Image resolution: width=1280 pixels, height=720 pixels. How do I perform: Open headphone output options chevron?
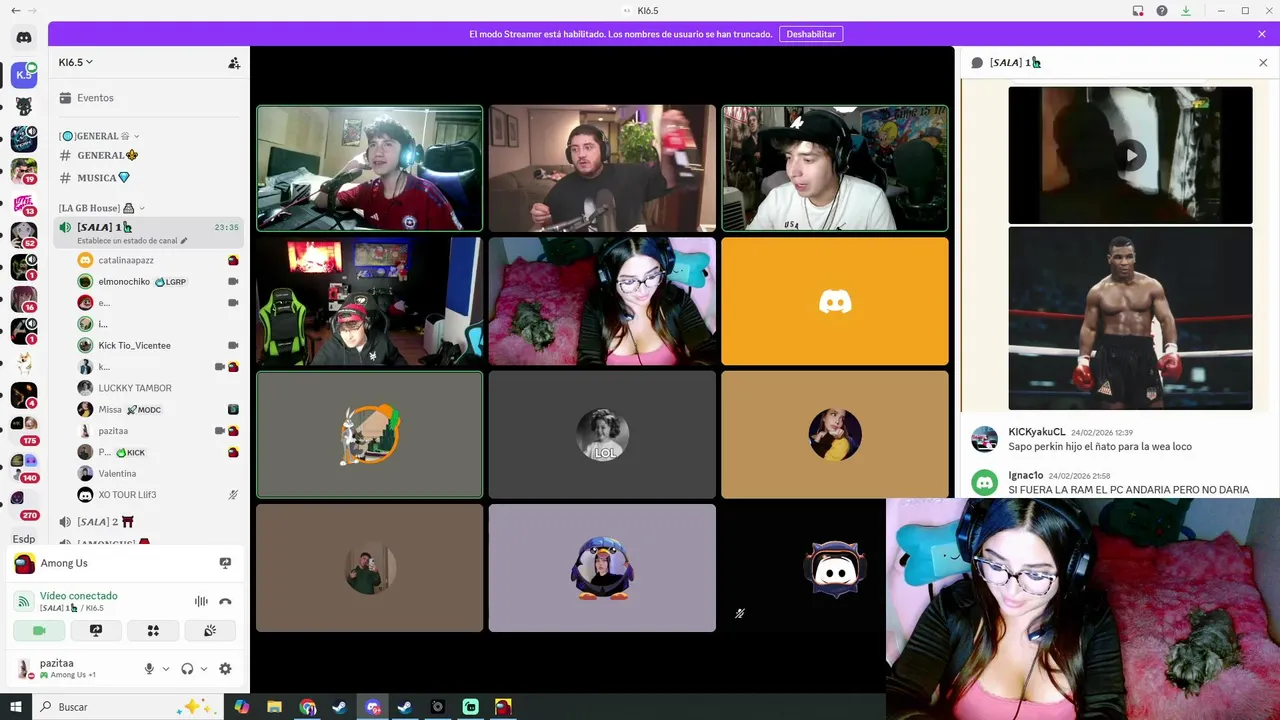[x=204, y=669]
